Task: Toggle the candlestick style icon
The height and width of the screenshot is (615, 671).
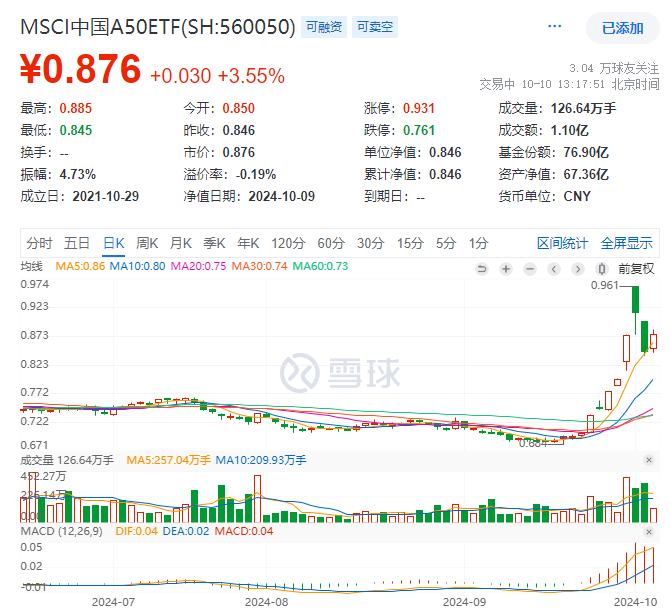Action: point(602,269)
